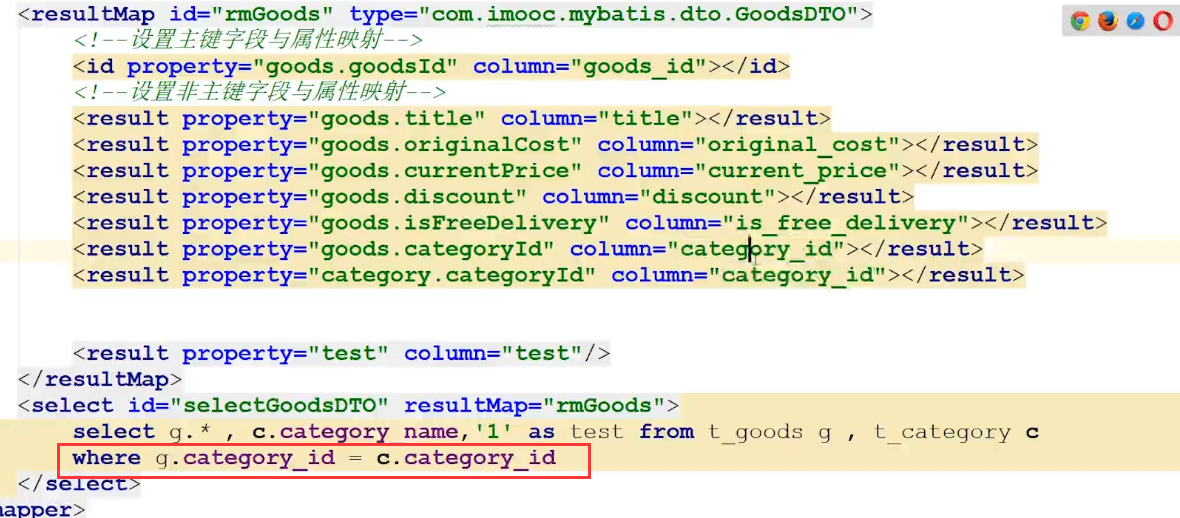Click c.category_id in the where clause
The image size is (1180, 518).
point(465,458)
